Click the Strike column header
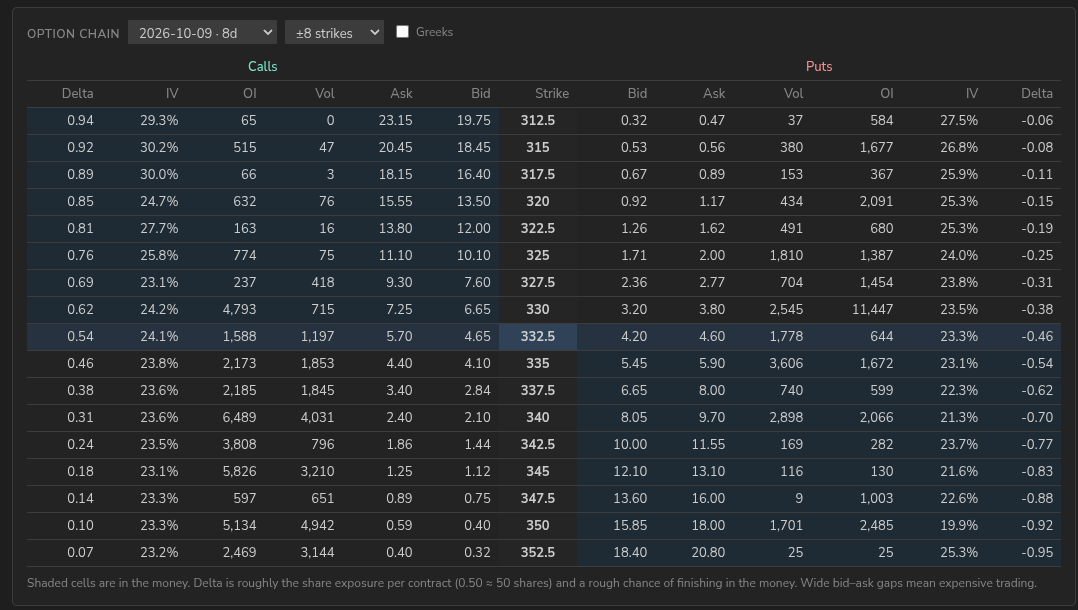The width and height of the screenshot is (1078, 610). point(551,94)
